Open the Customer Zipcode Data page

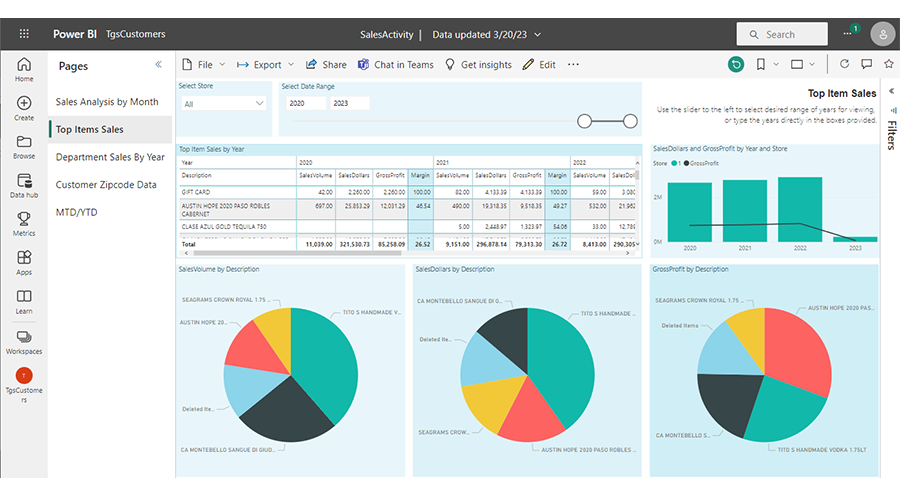106,185
